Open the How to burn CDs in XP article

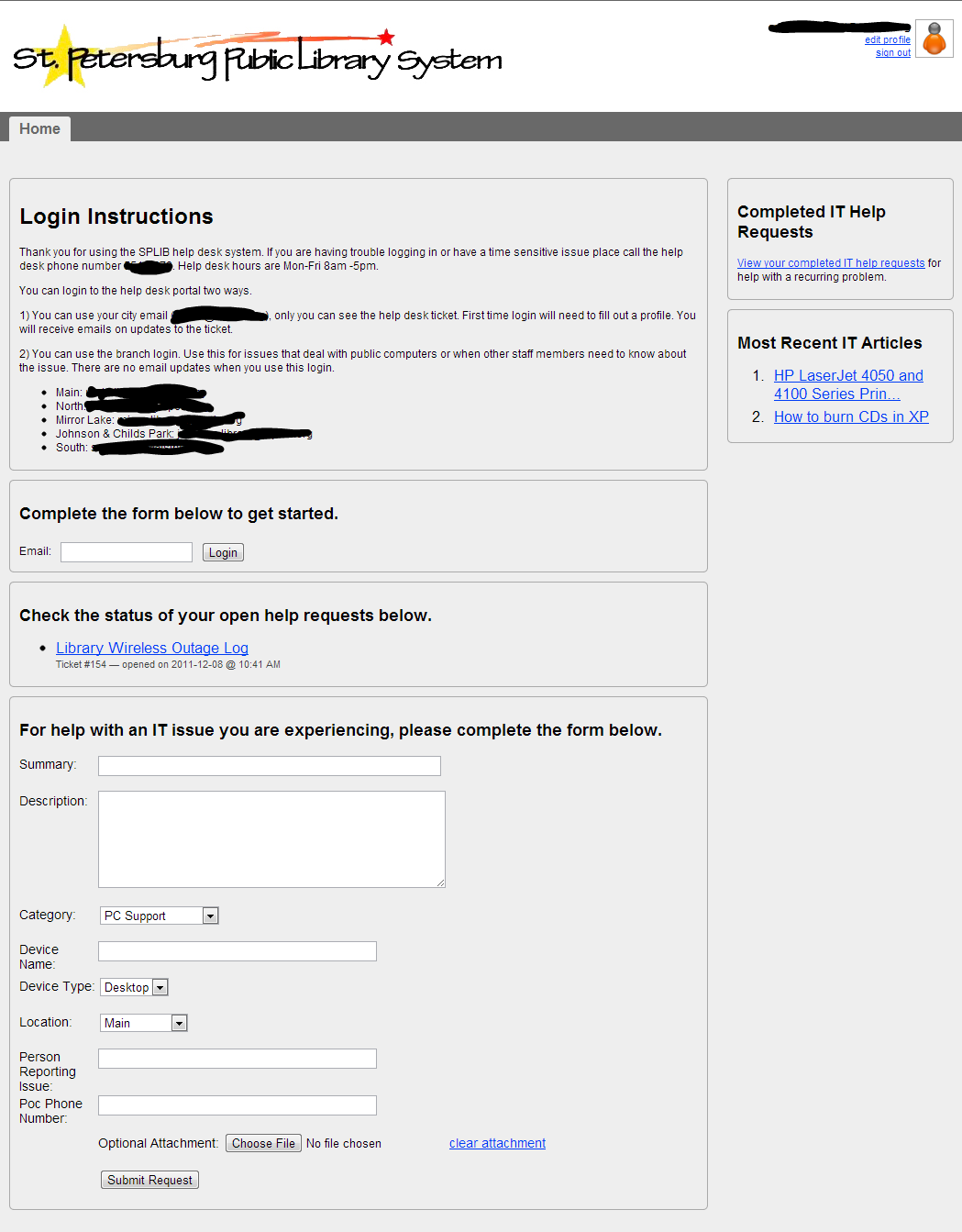pyautogui.click(x=851, y=416)
